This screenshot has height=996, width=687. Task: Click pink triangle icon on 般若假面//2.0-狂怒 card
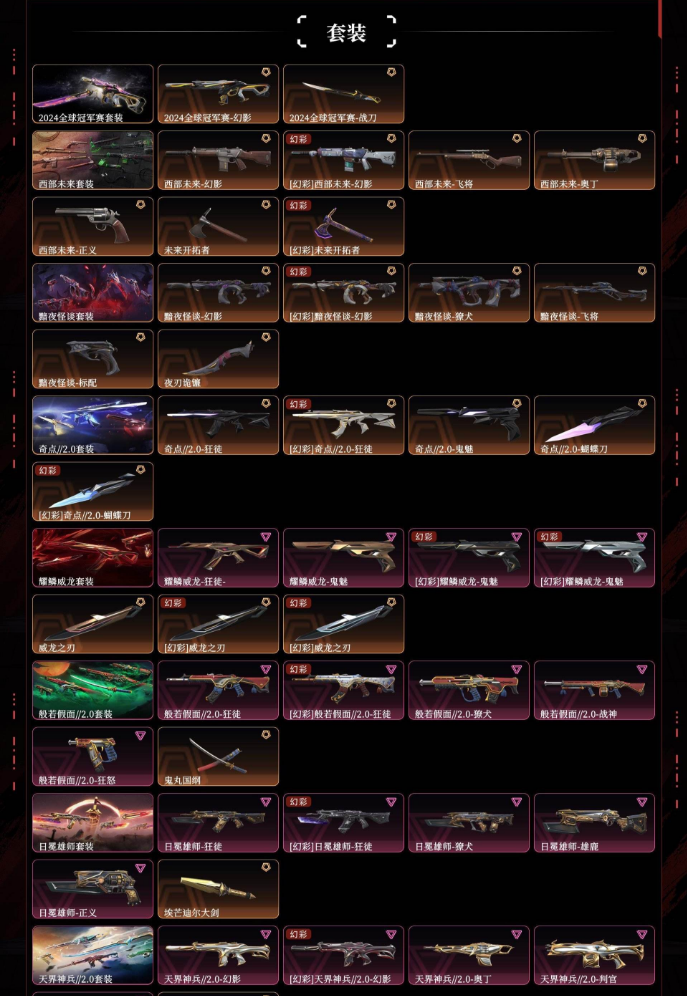tap(140, 736)
